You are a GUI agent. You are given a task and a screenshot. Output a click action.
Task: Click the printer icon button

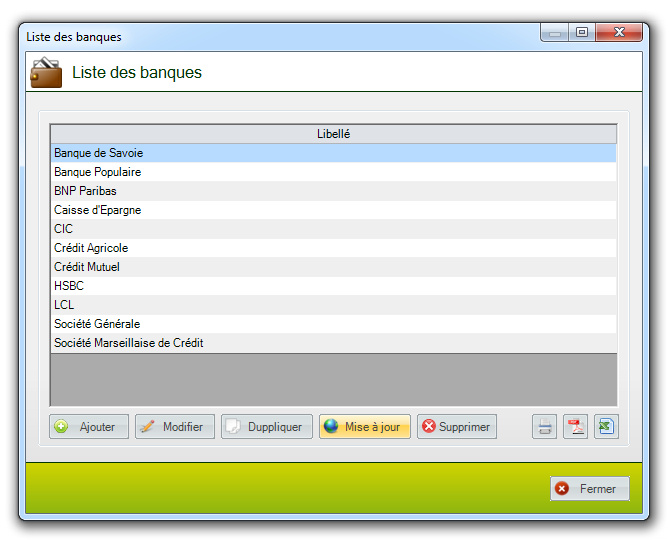pyautogui.click(x=544, y=426)
